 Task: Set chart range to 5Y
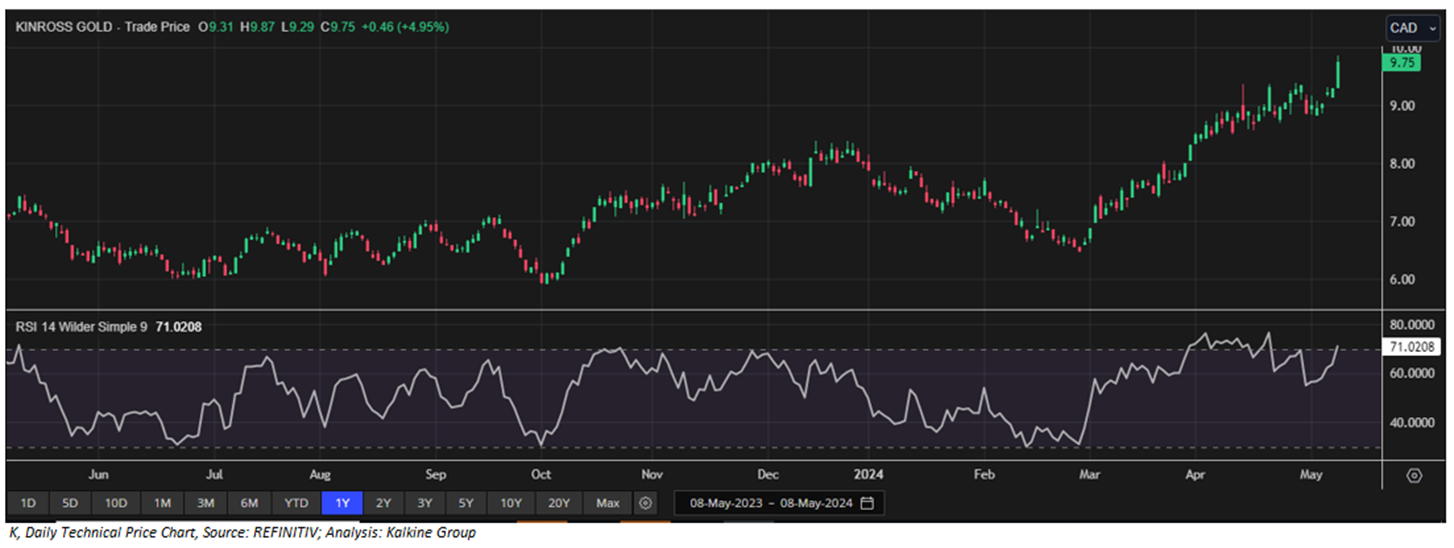pos(467,503)
